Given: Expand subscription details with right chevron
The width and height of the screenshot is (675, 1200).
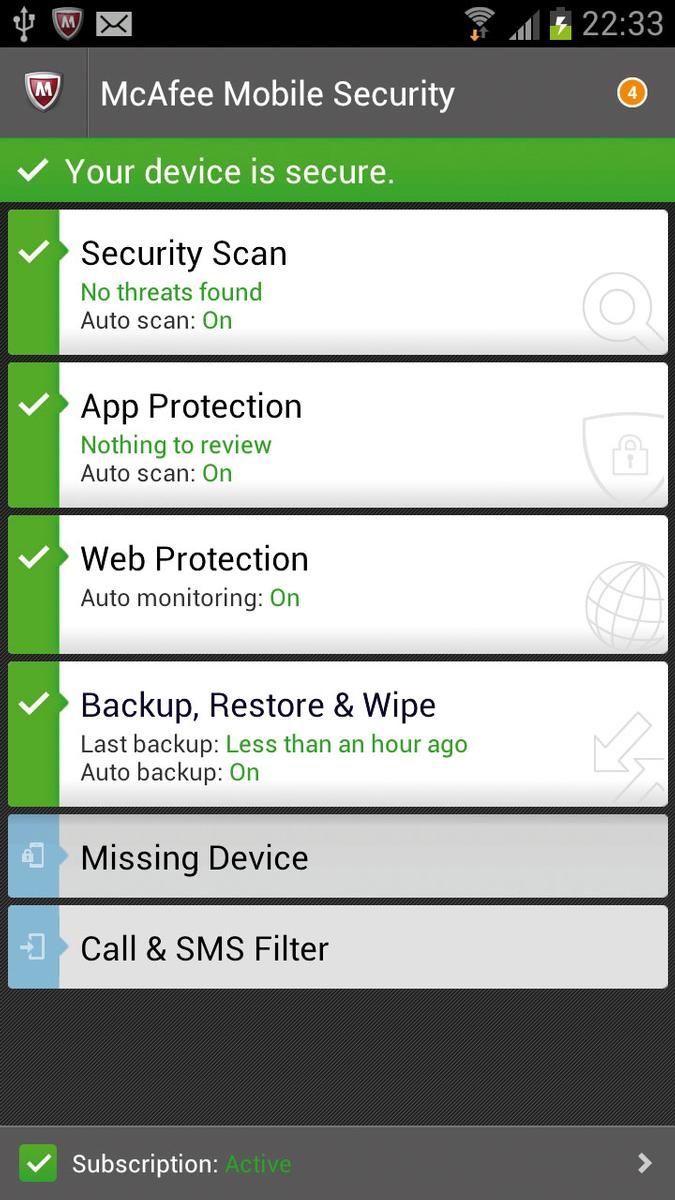Looking at the screenshot, I should tap(645, 1163).
